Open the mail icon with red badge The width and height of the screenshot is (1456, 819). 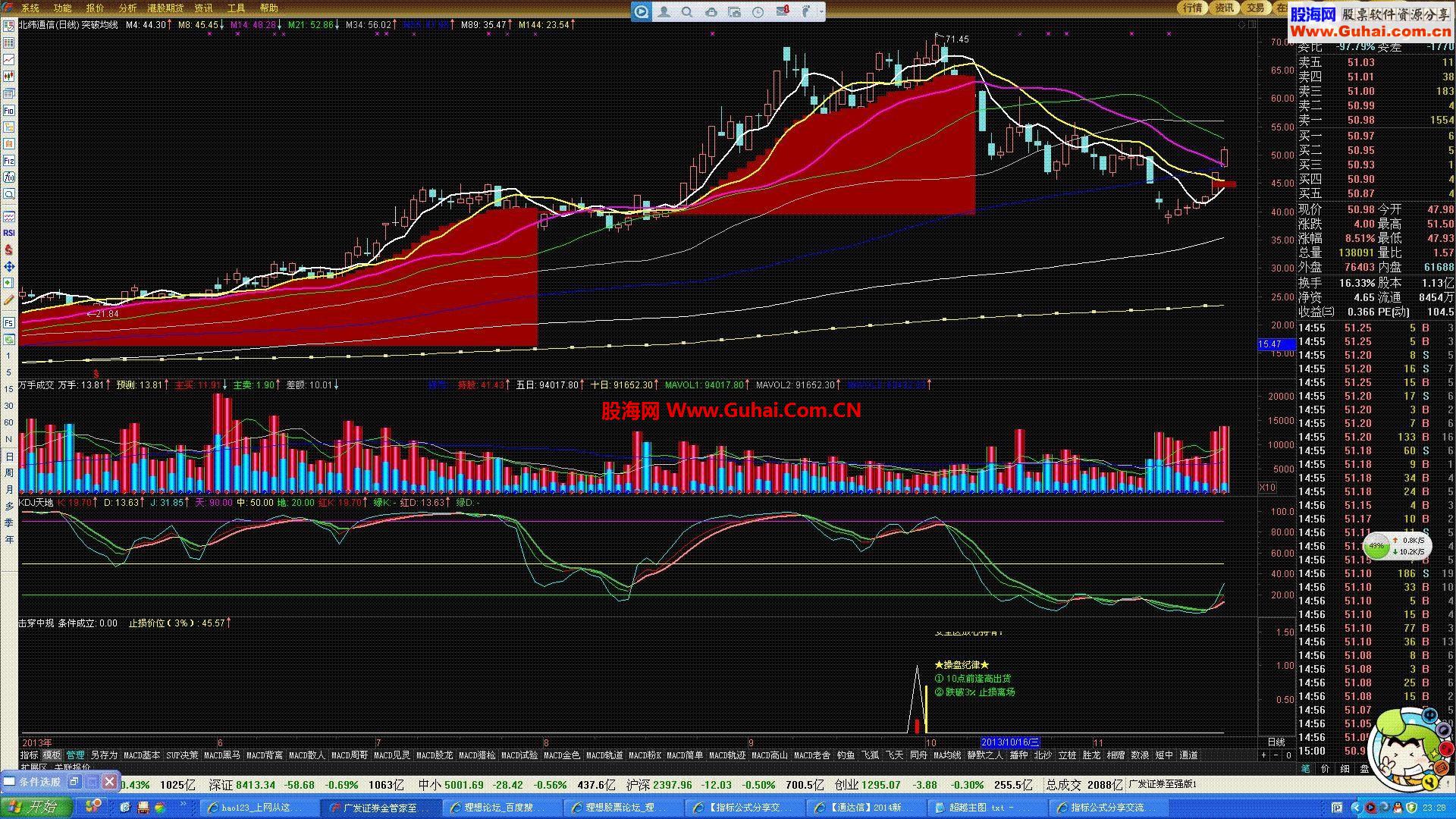782,11
